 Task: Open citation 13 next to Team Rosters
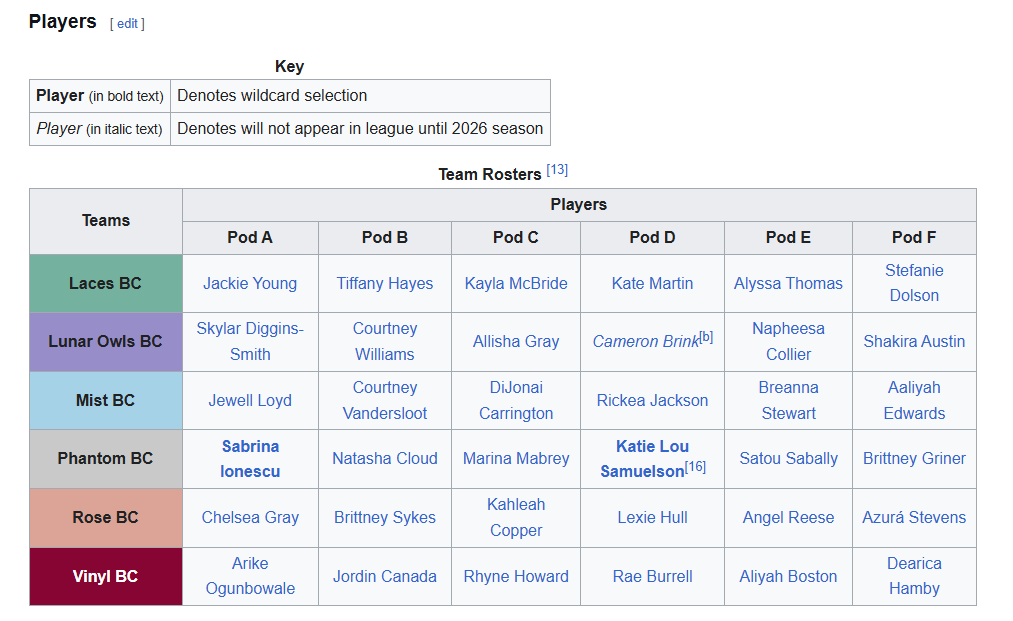click(557, 170)
